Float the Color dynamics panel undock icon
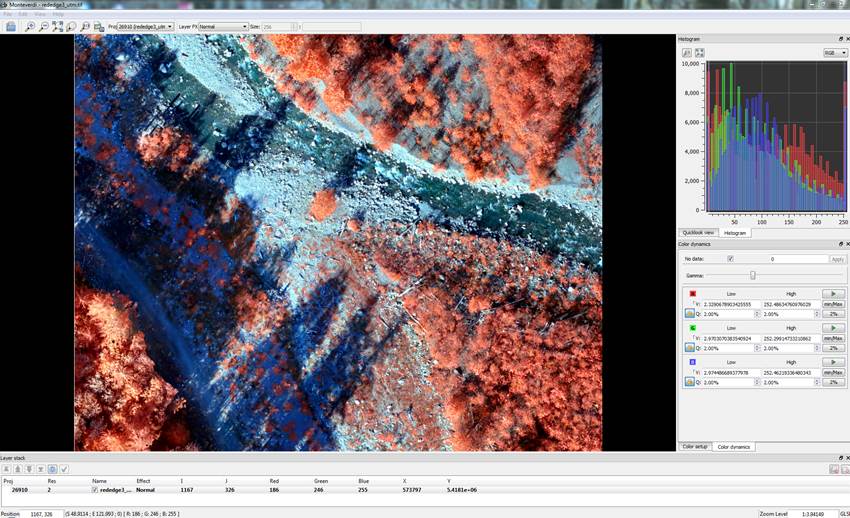Viewport: 850px width, 518px height. tap(841, 244)
